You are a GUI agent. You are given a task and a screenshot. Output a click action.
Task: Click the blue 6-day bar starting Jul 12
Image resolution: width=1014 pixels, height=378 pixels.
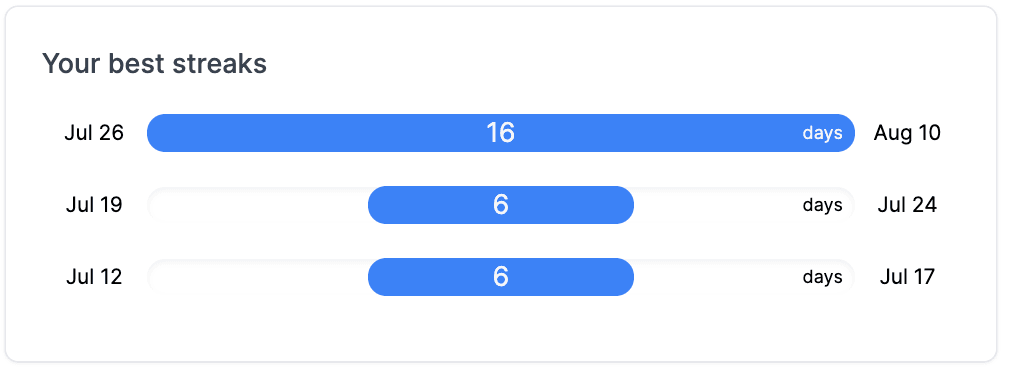[x=501, y=277]
